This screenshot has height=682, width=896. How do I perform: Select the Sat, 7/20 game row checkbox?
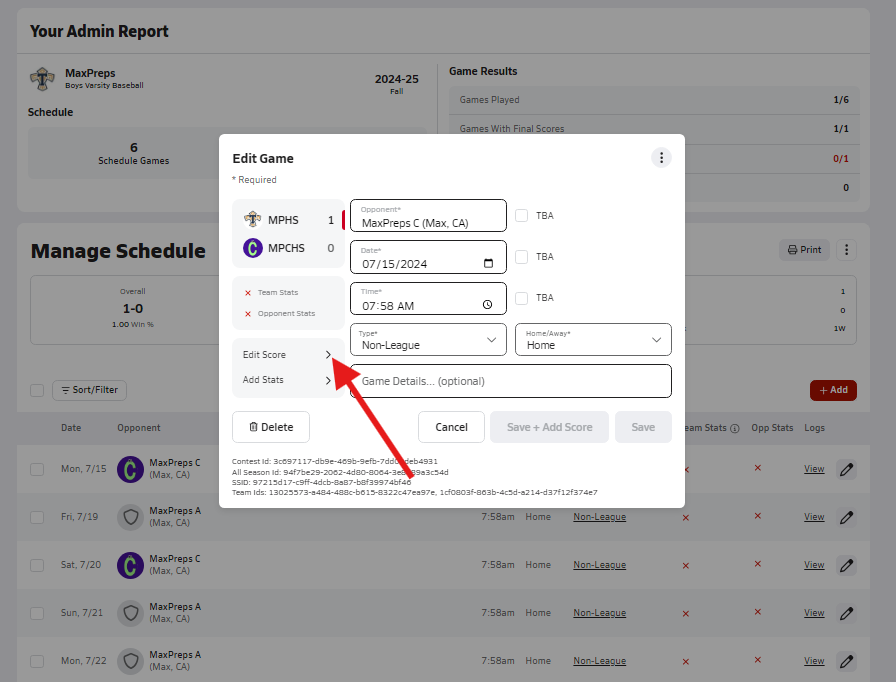pyautogui.click(x=37, y=565)
